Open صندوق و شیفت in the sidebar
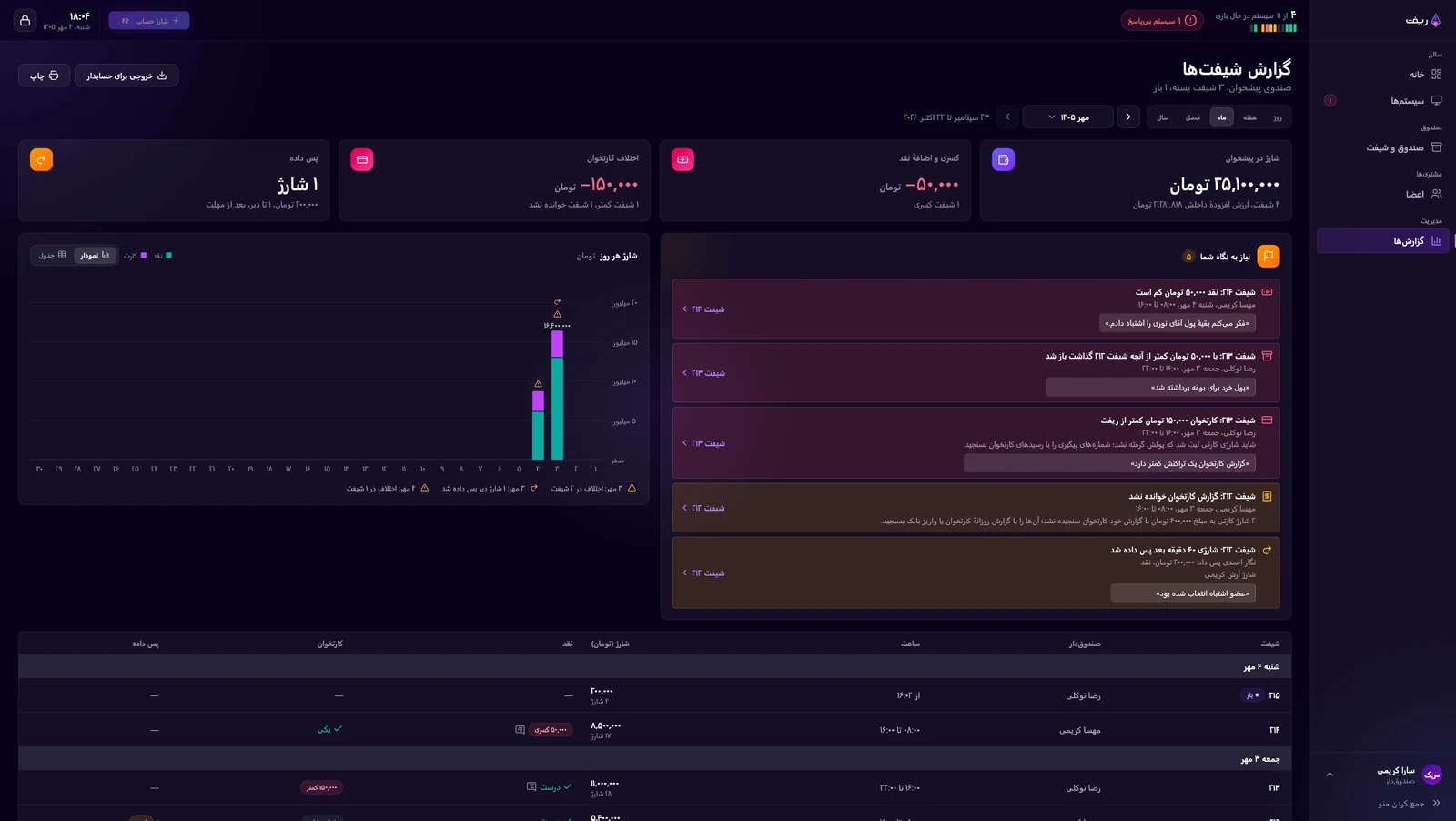This screenshot has width=1456, height=821. [x=1381, y=147]
